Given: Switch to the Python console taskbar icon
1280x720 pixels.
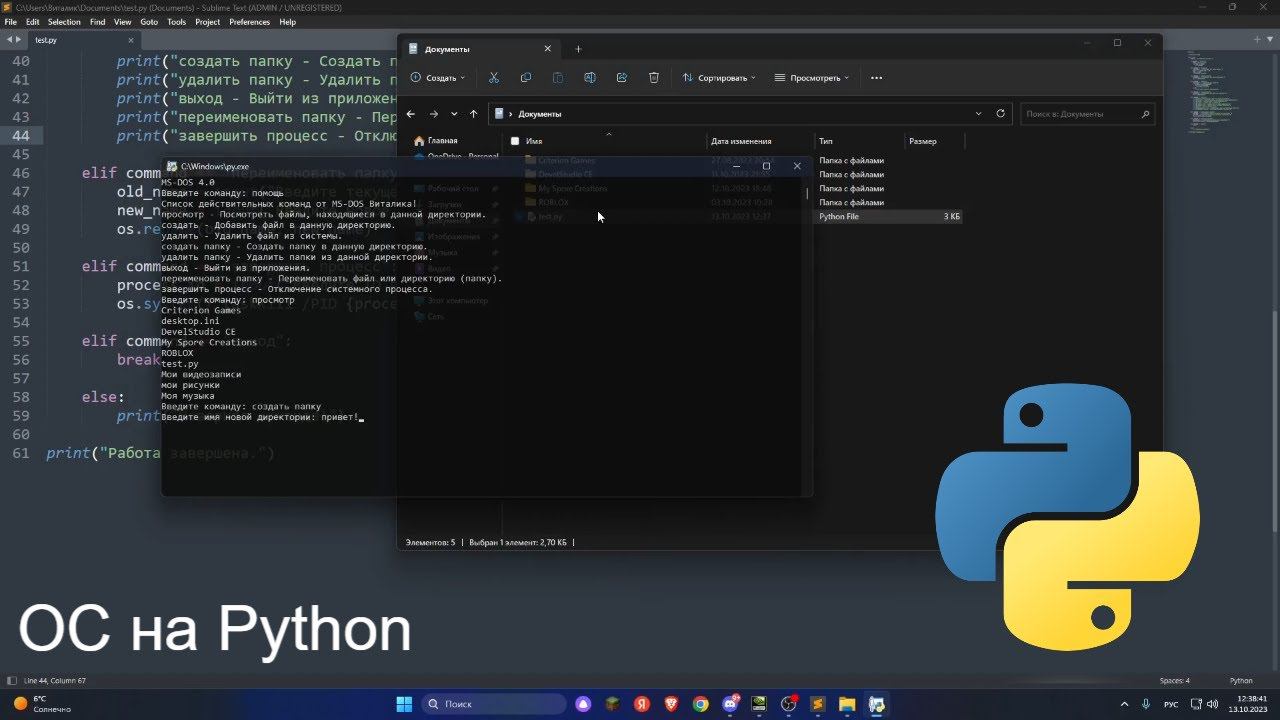Looking at the screenshot, I should point(876,704).
